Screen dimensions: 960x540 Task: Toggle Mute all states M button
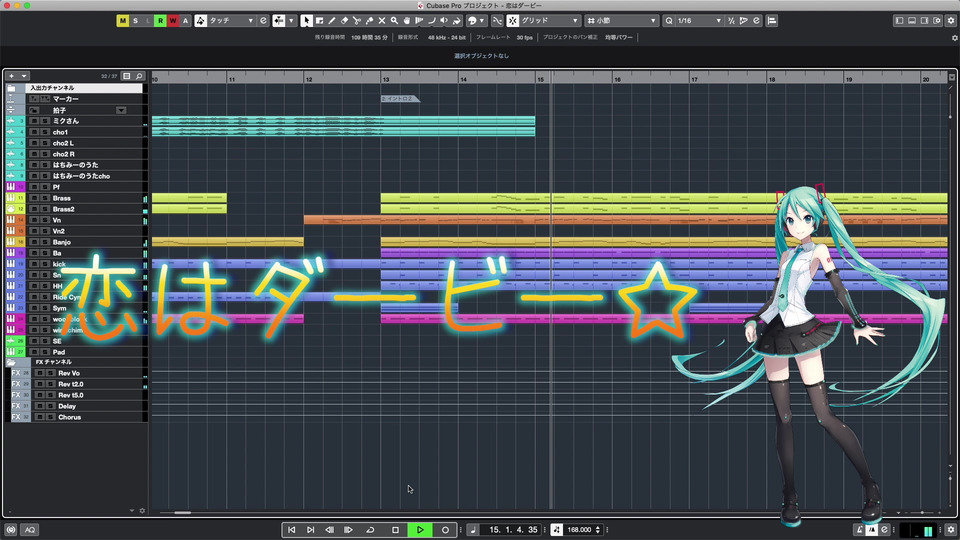point(122,21)
